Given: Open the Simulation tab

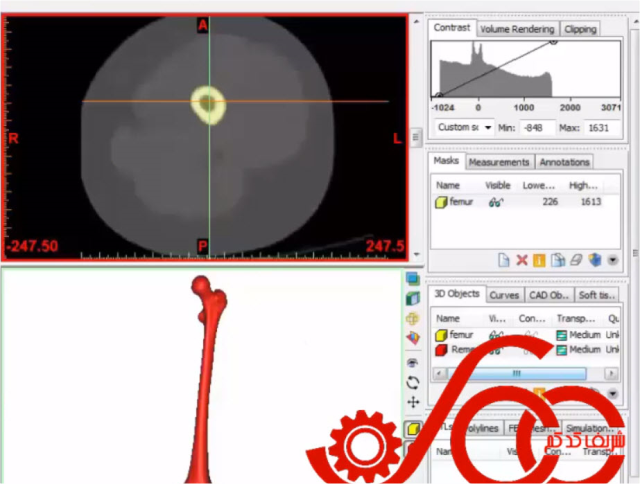Looking at the screenshot, I should click(589, 428).
